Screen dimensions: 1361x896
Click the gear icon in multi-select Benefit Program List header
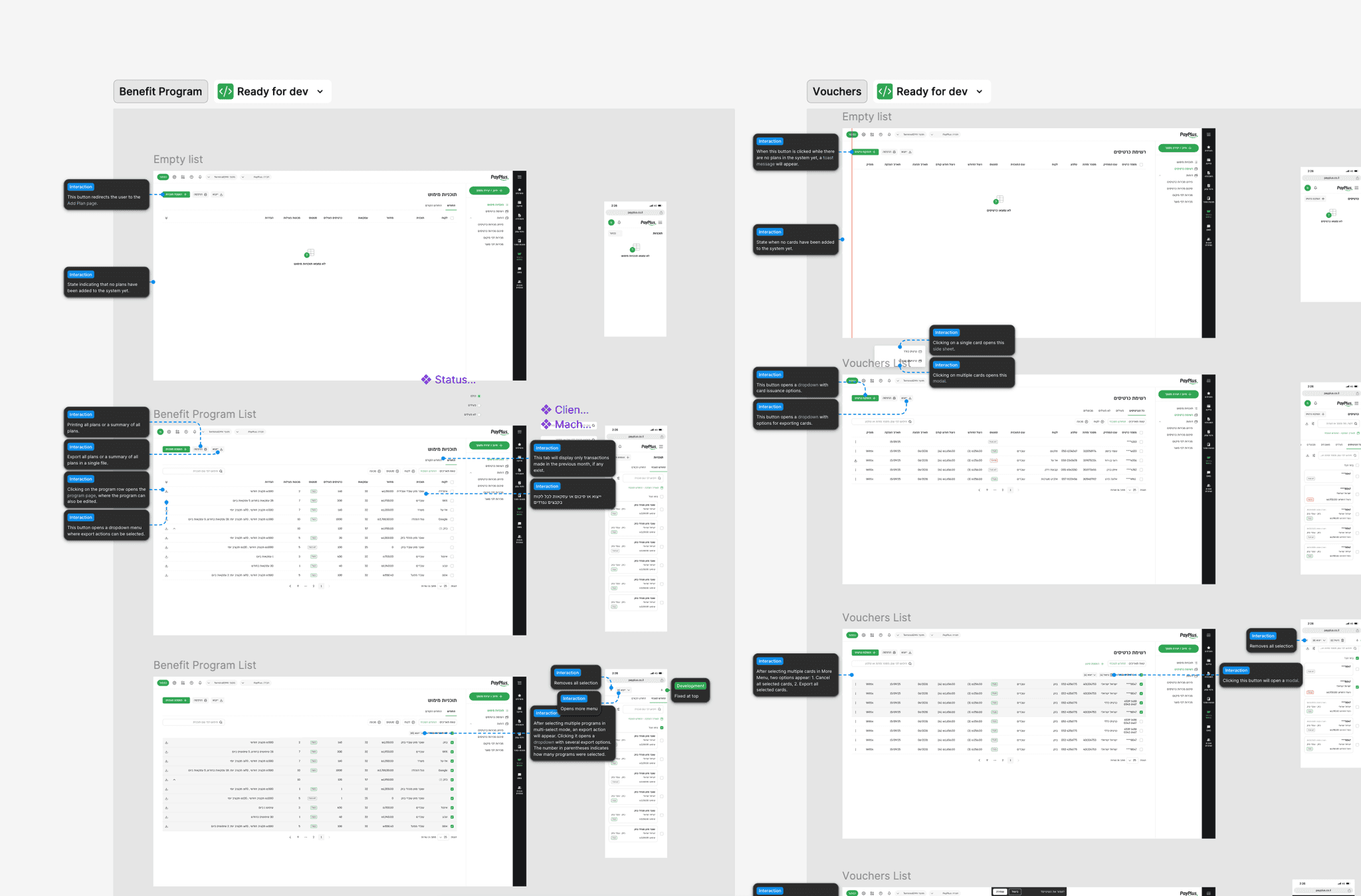pos(175,683)
